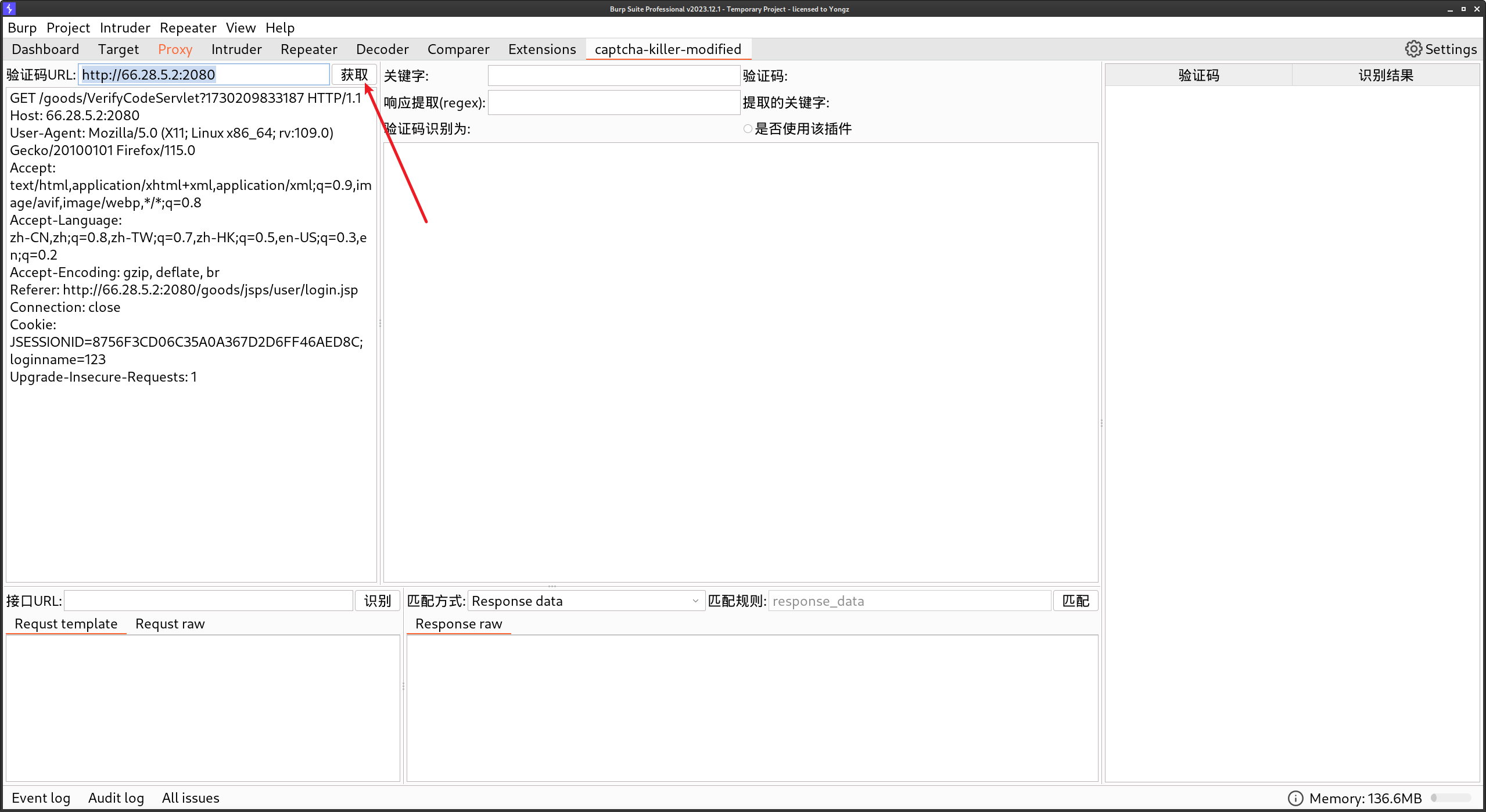Open the Intruder menu in menu bar

[x=125, y=28]
